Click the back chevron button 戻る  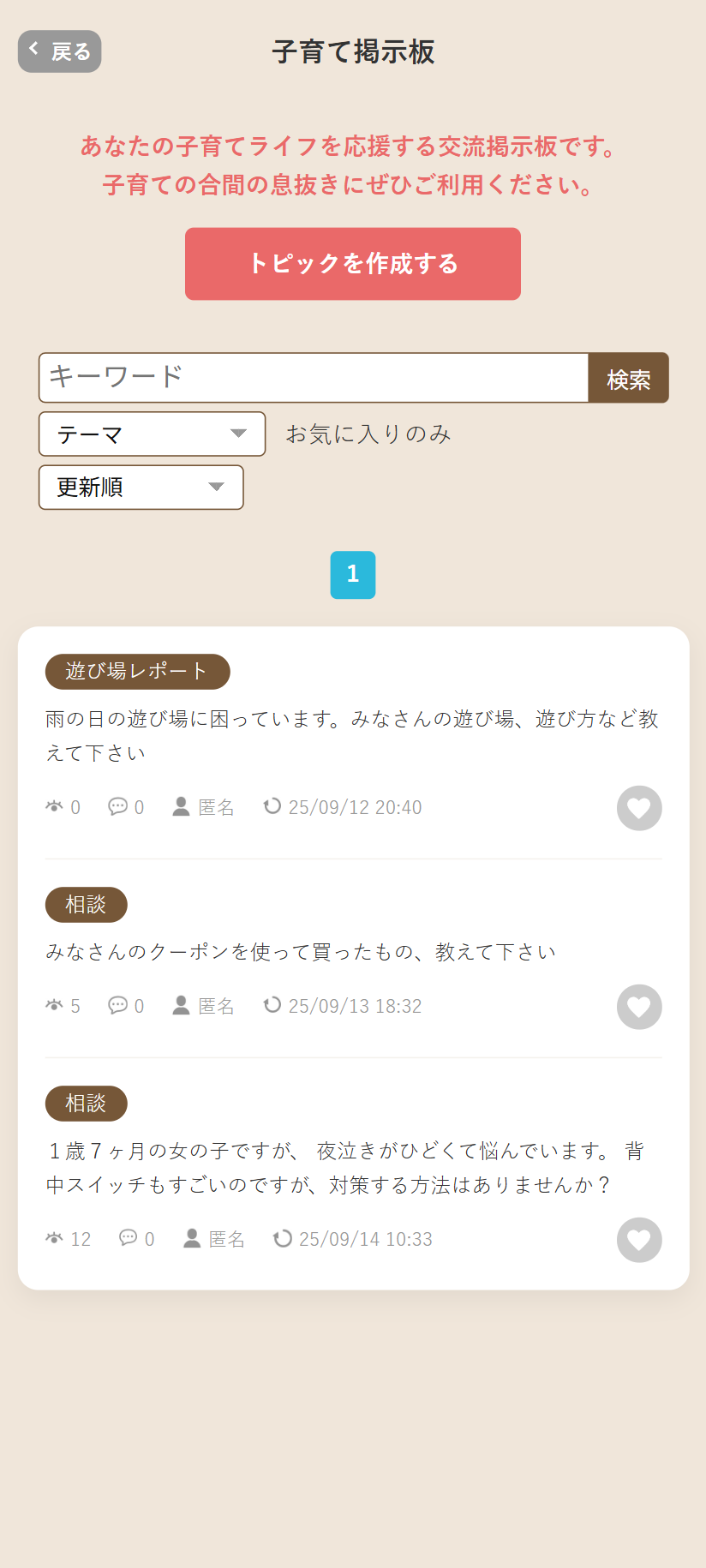[x=59, y=51]
